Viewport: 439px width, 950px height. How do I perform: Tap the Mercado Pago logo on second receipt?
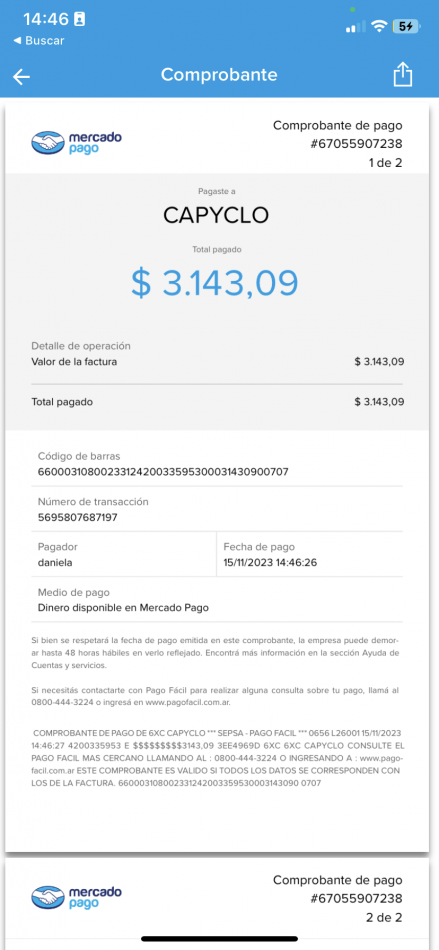point(76,897)
